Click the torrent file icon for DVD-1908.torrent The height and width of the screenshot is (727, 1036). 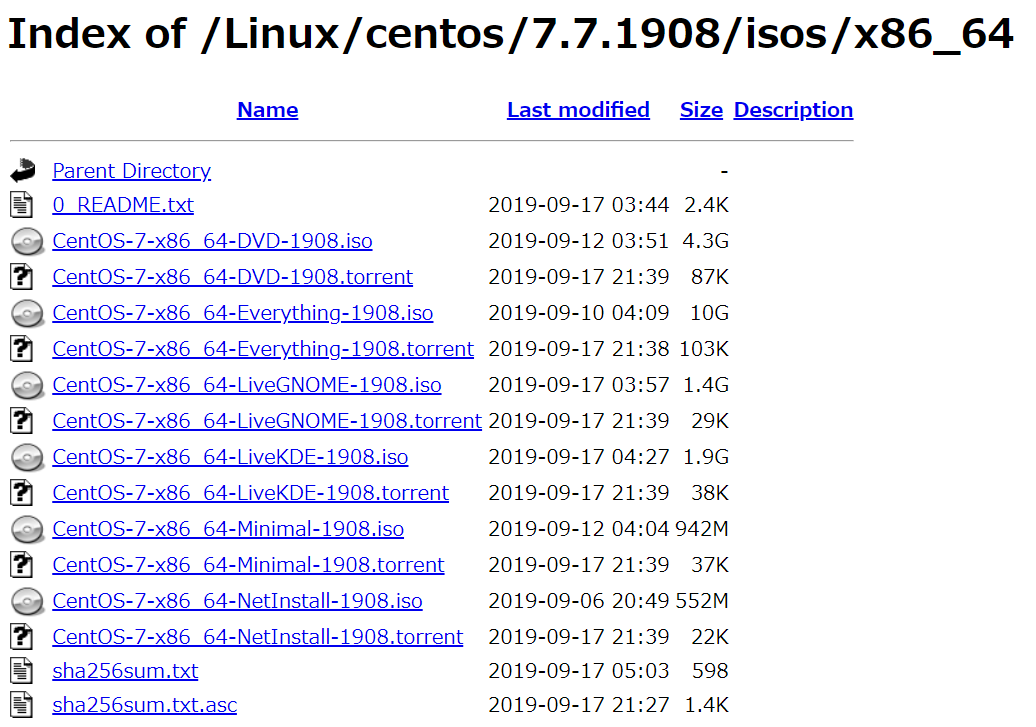[27, 277]
